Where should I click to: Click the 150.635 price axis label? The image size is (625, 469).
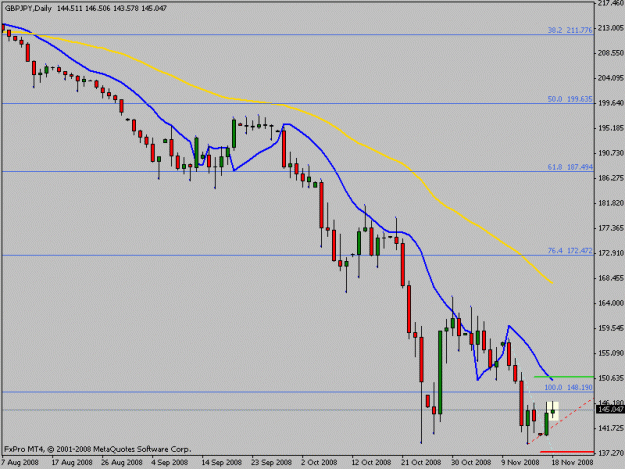tap(610, 378)
